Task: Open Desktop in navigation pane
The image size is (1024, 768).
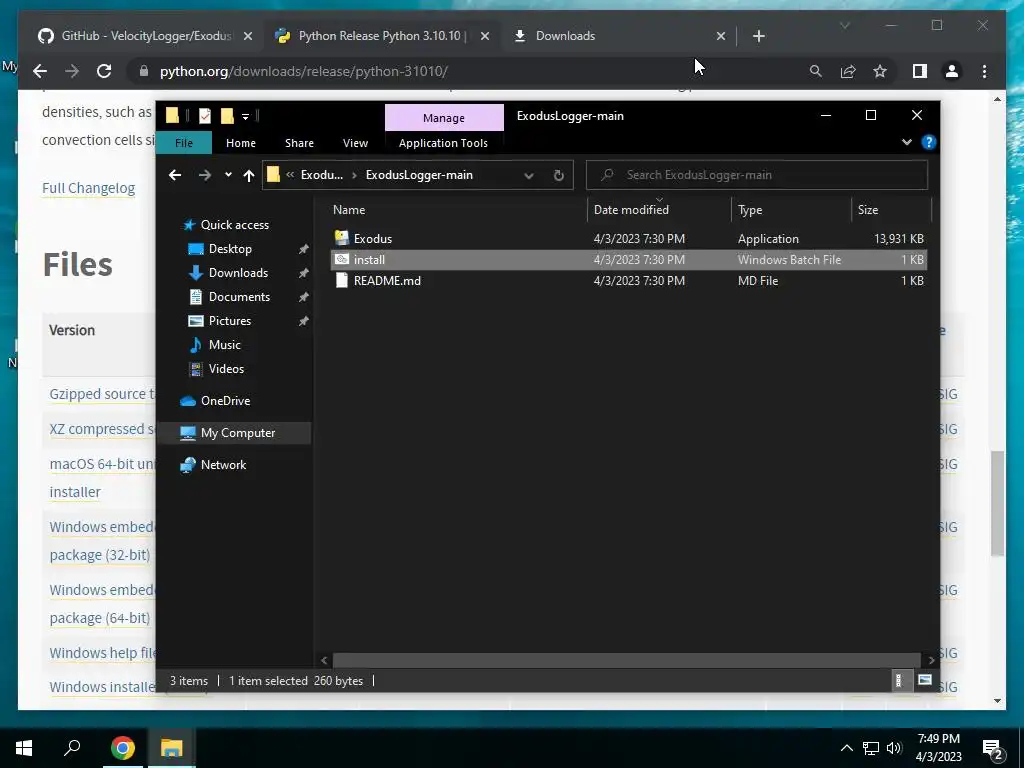Action: (230, 249)
